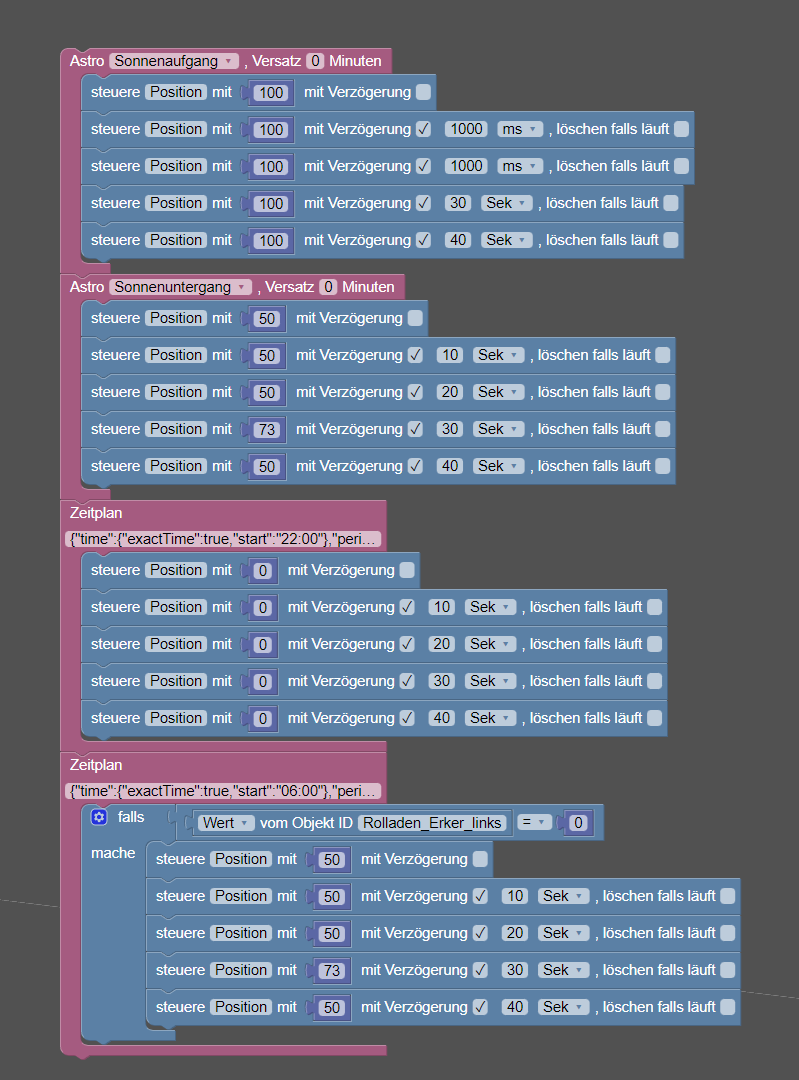
Task: Edit the 22:00 Zeitplan schedule JSON field
Action: point(223,539)
